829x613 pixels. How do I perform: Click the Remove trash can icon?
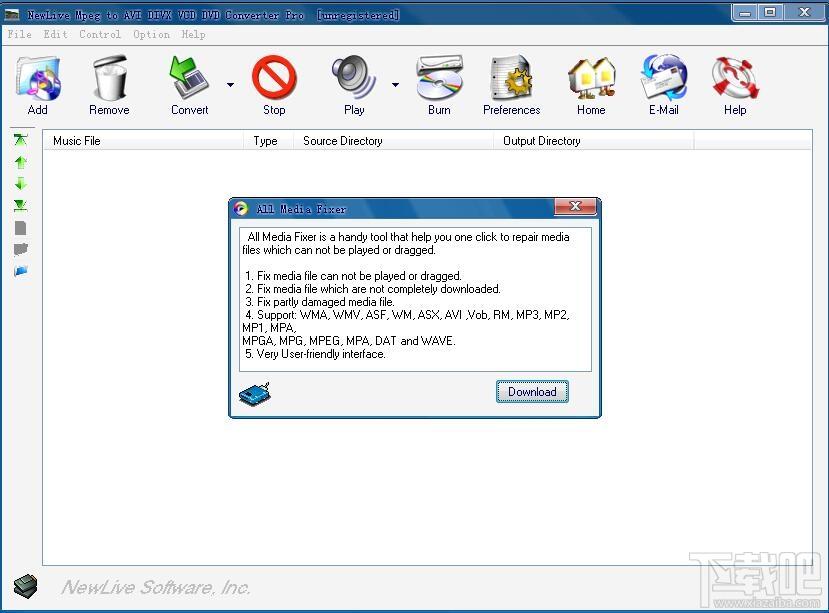(110, 78)
